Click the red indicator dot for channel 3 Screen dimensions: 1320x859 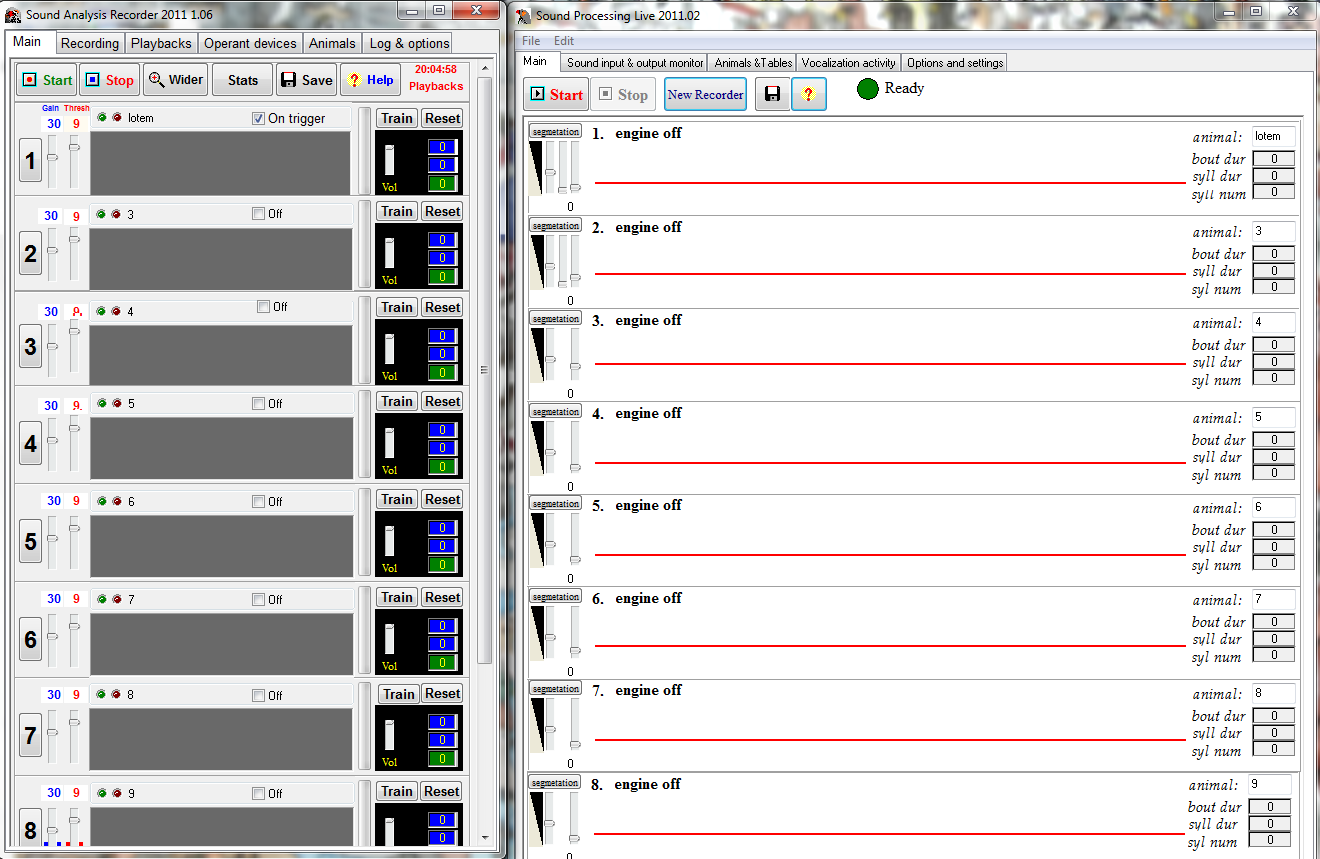pyautogui.click(x=116, y=311)
